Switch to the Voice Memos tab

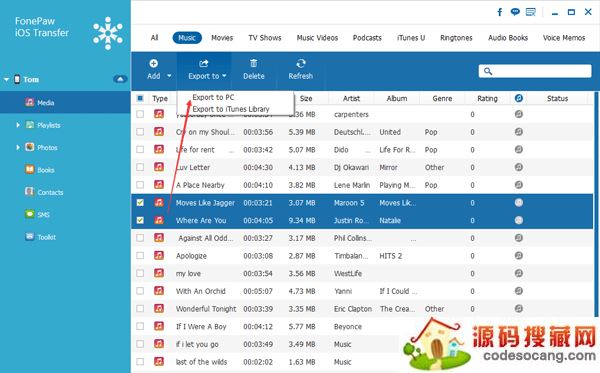point(564,37)
